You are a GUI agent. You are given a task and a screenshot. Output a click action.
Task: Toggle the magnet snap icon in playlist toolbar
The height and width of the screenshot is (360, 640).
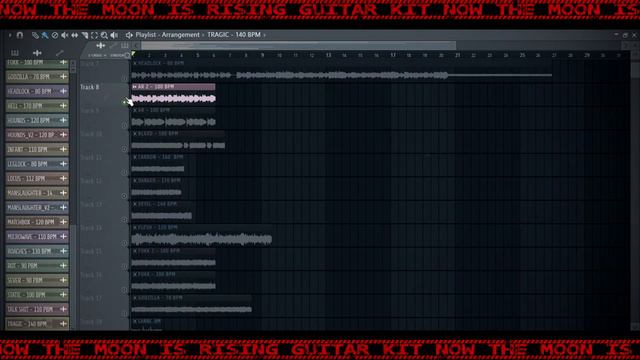point(20,35)
